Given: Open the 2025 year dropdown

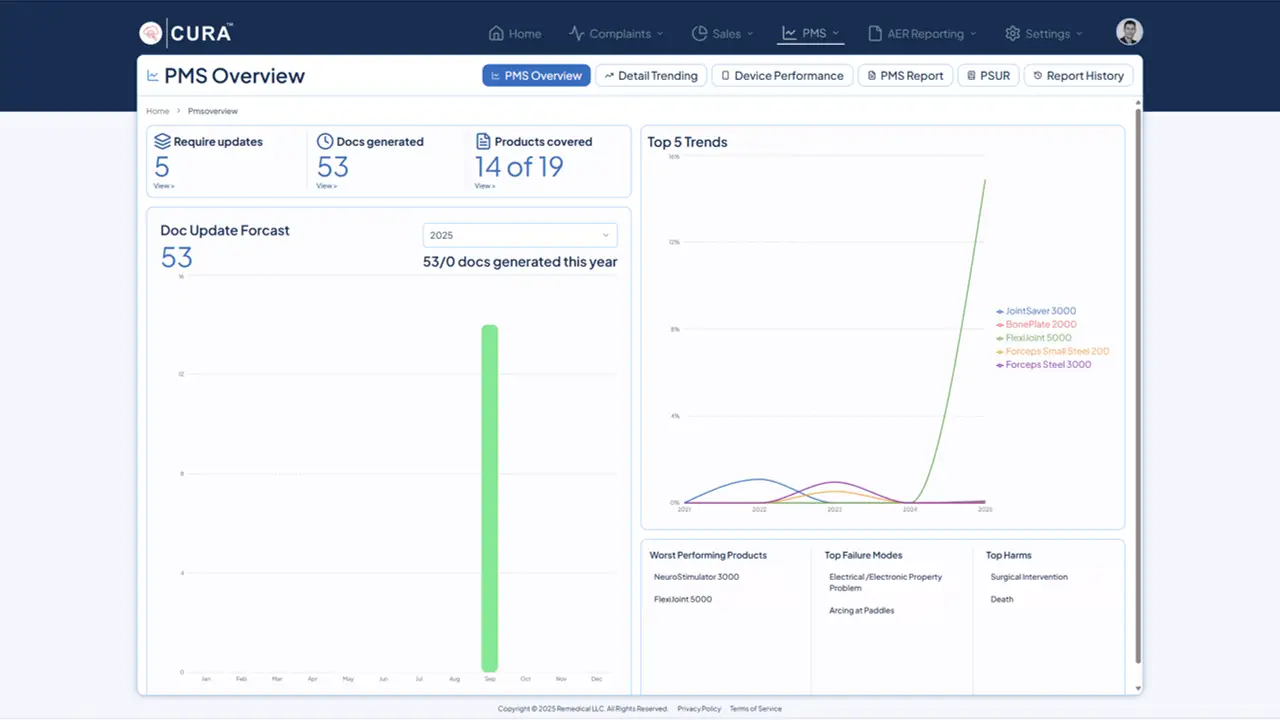Looking at the screenshot, I should tap(520, 235).
